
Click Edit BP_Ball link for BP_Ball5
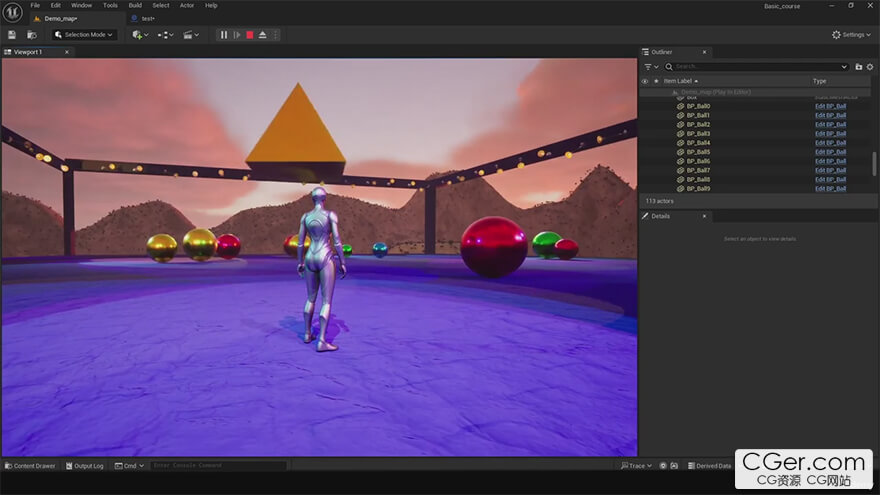(x=830, y=152)
